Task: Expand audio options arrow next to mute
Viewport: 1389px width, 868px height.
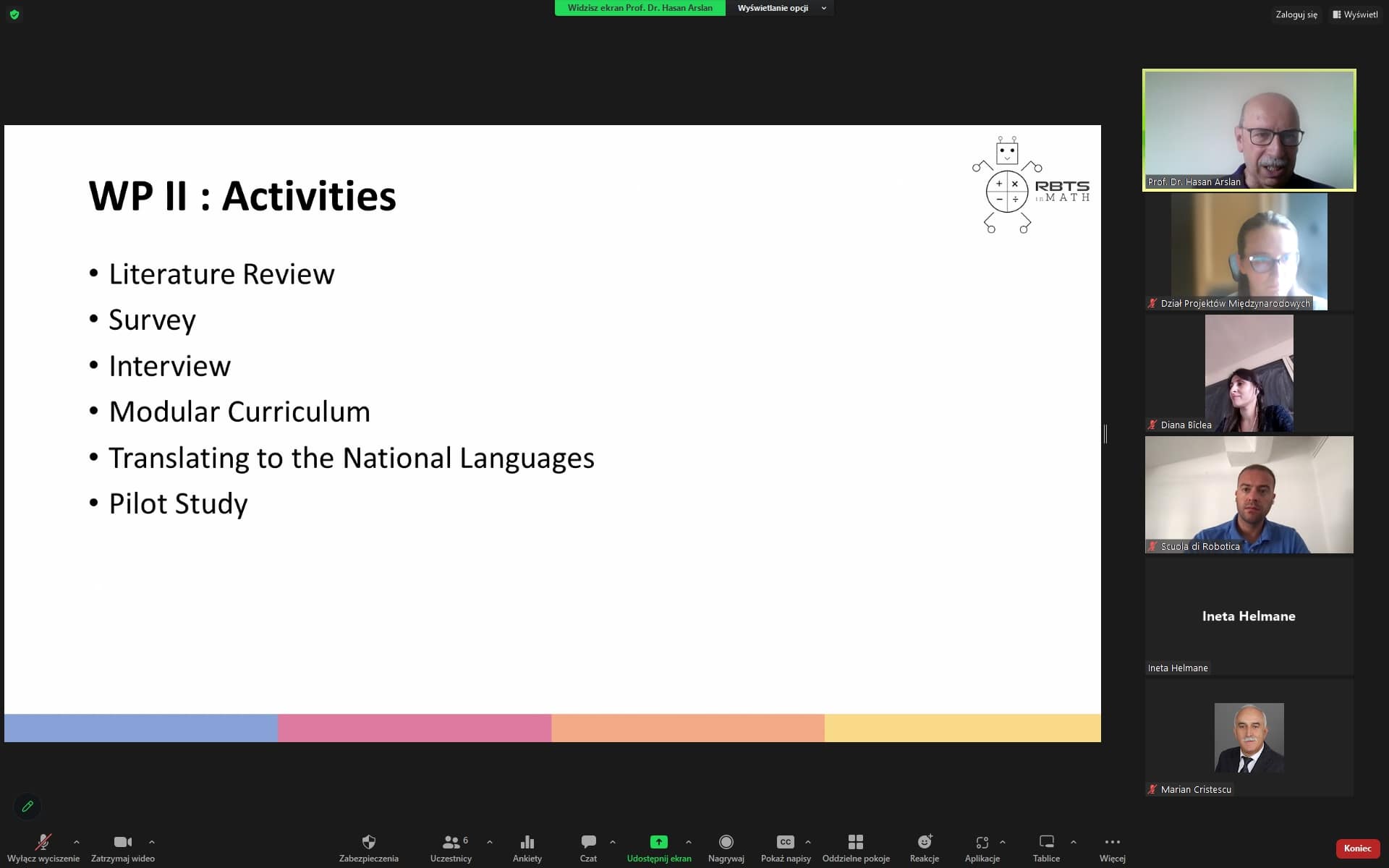Action: coord(77,842)
